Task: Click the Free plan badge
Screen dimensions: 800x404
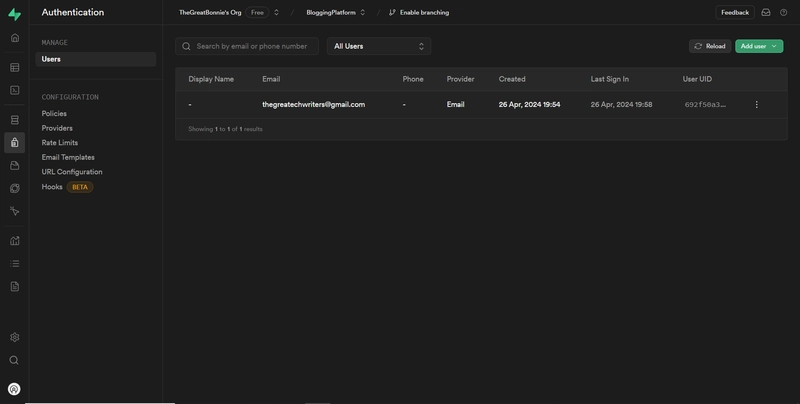Action: [257, 12]
